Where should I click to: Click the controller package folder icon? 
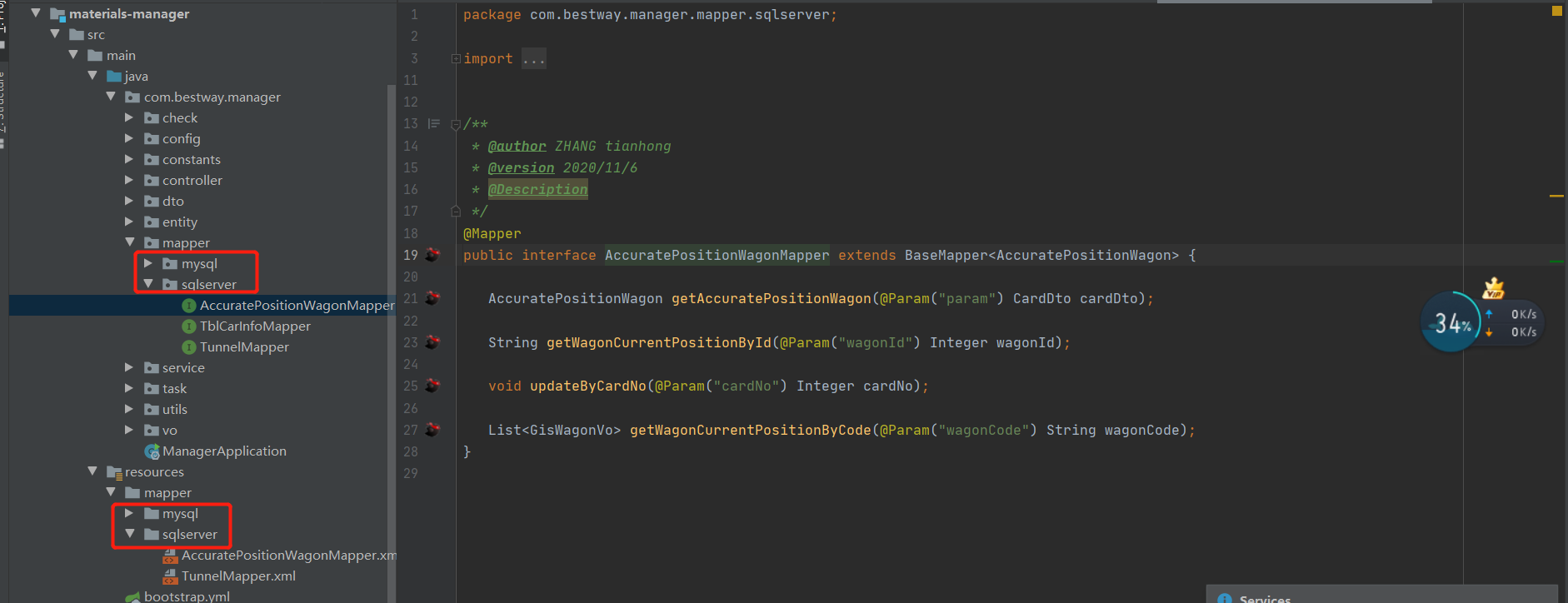(x=152, y=180)
